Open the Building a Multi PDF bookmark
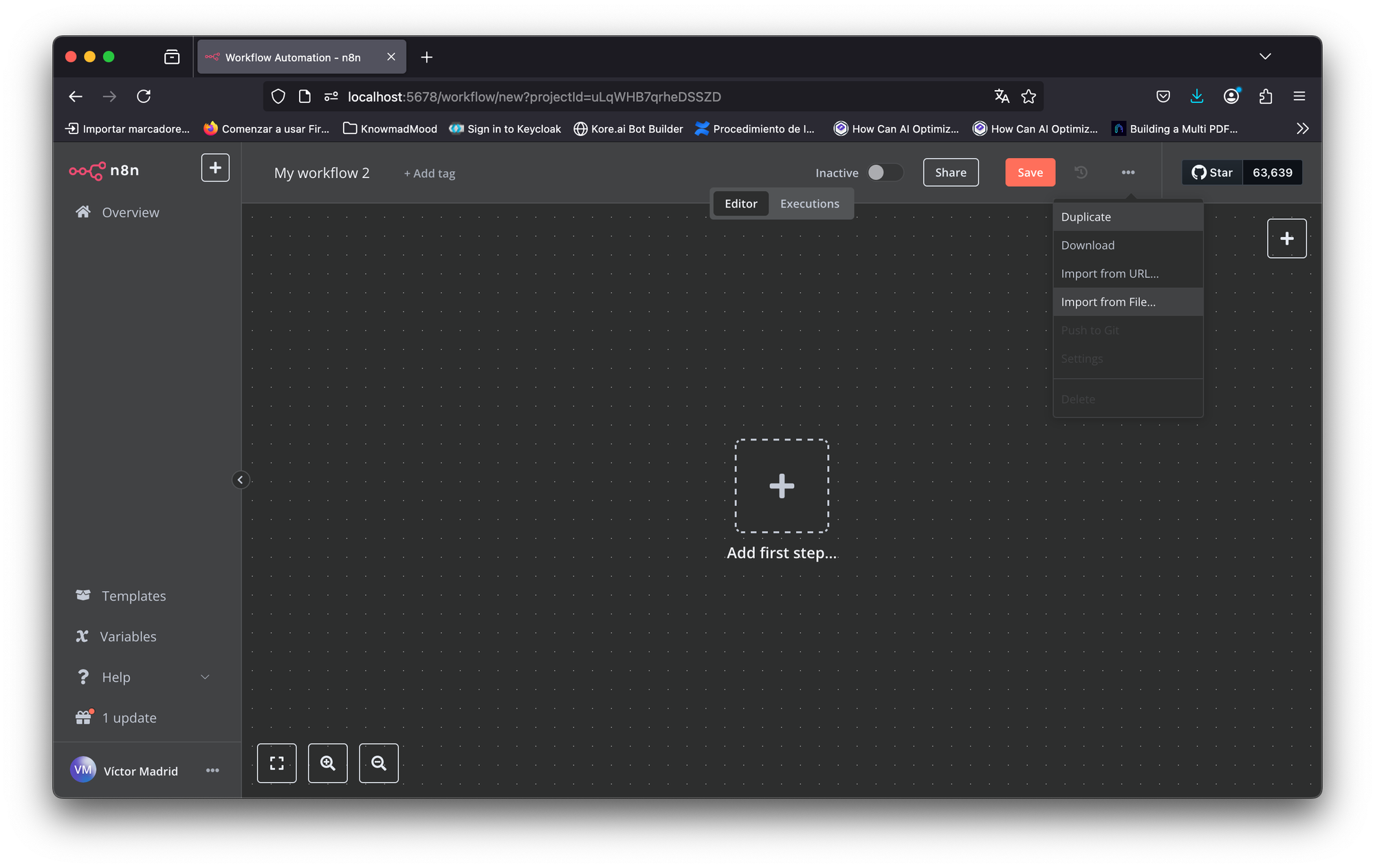Image resolution: width=1375 pixels, height=868 pixels. coord(1176,129)
